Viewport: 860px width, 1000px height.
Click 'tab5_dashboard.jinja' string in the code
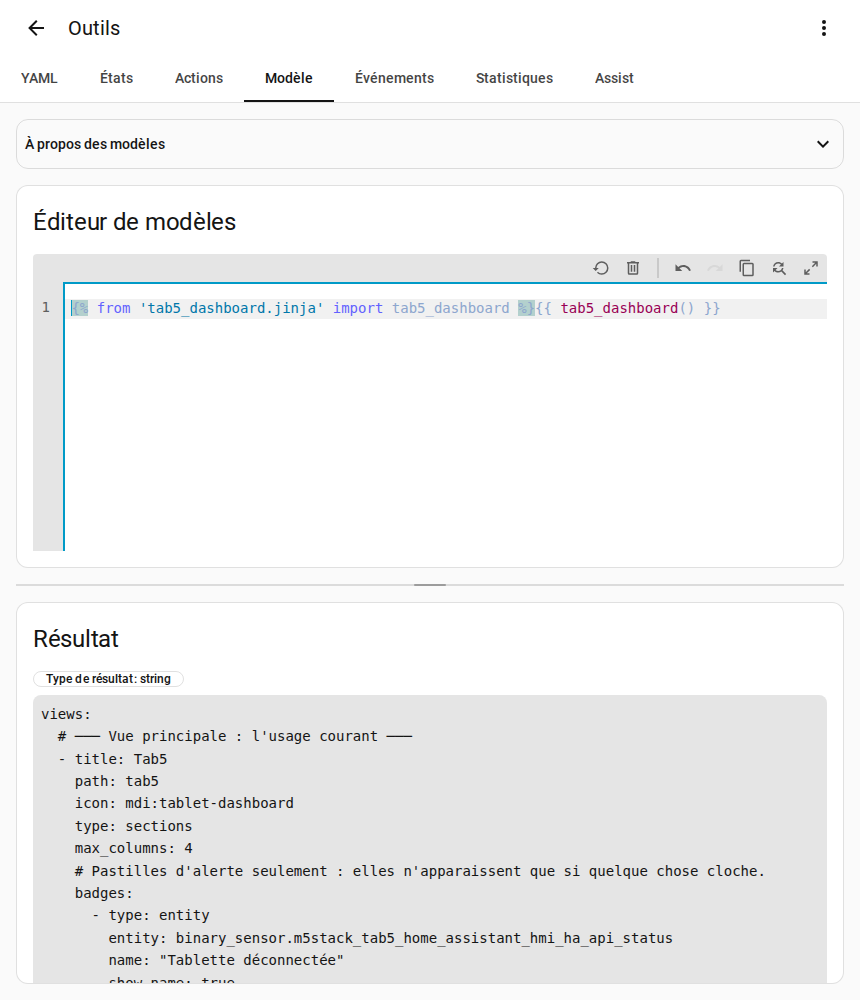tap(232, 309)
